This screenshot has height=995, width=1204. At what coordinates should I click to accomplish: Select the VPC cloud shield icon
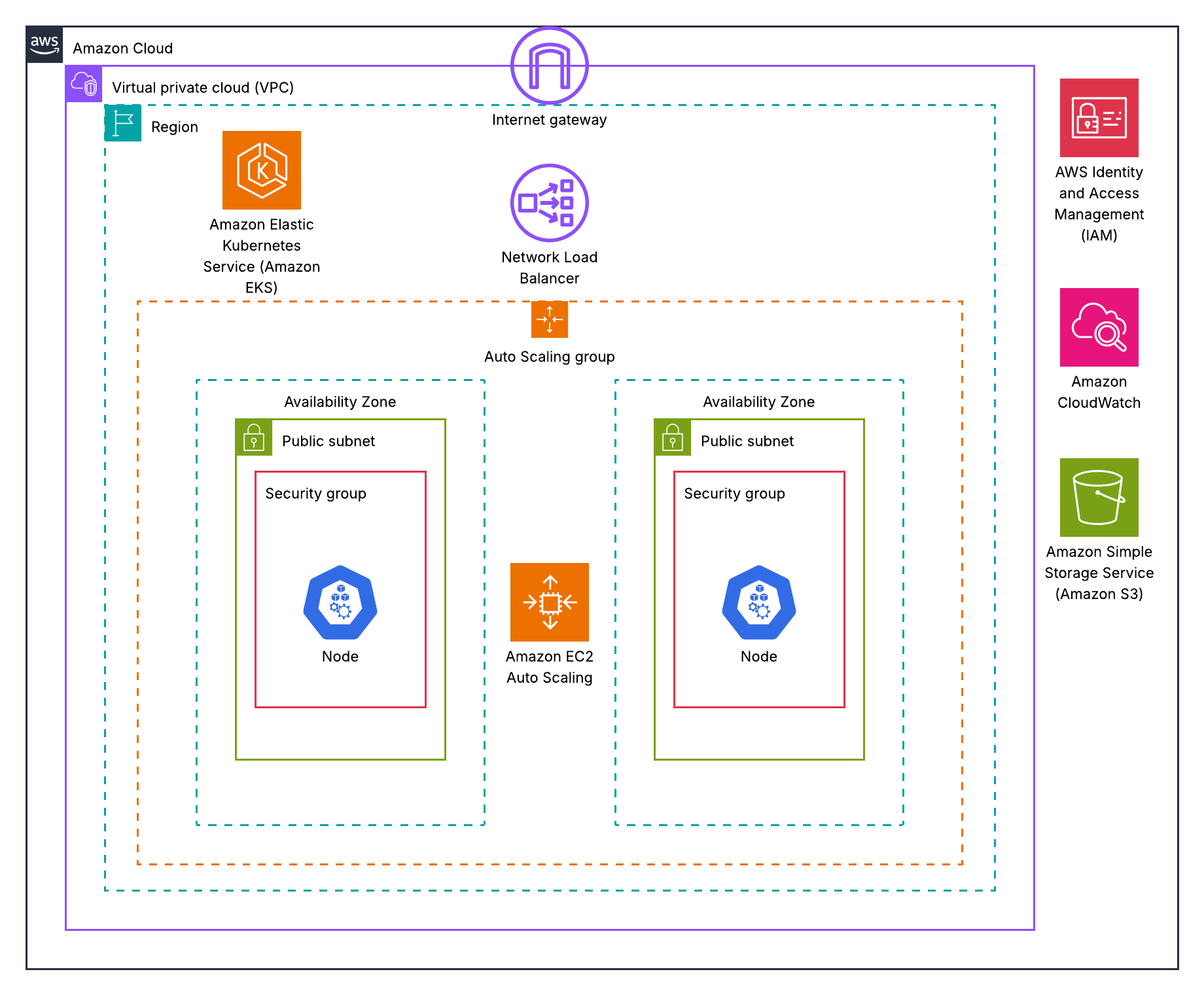(x=84, y=84)
